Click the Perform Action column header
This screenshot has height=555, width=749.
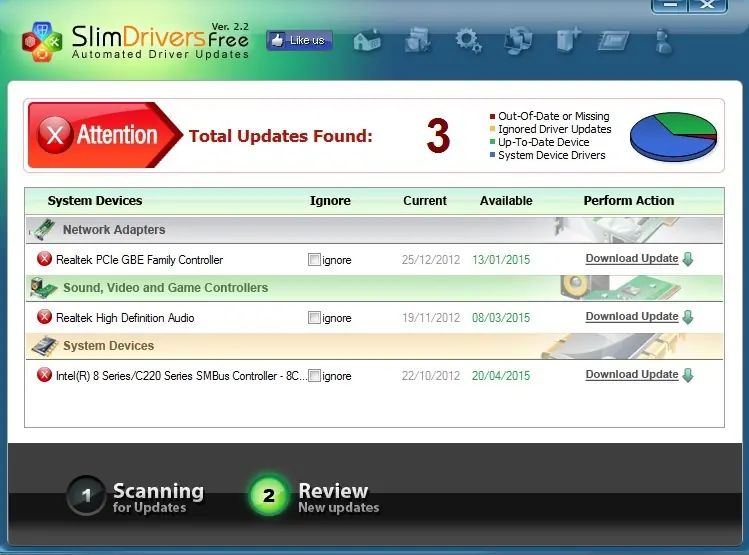coord(629,201)
